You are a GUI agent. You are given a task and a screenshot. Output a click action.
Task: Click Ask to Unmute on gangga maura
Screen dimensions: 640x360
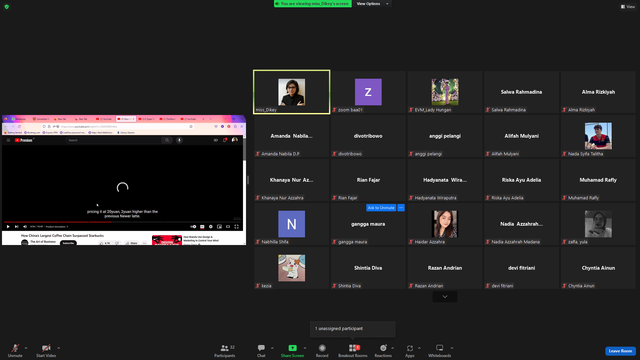(381, 208)
